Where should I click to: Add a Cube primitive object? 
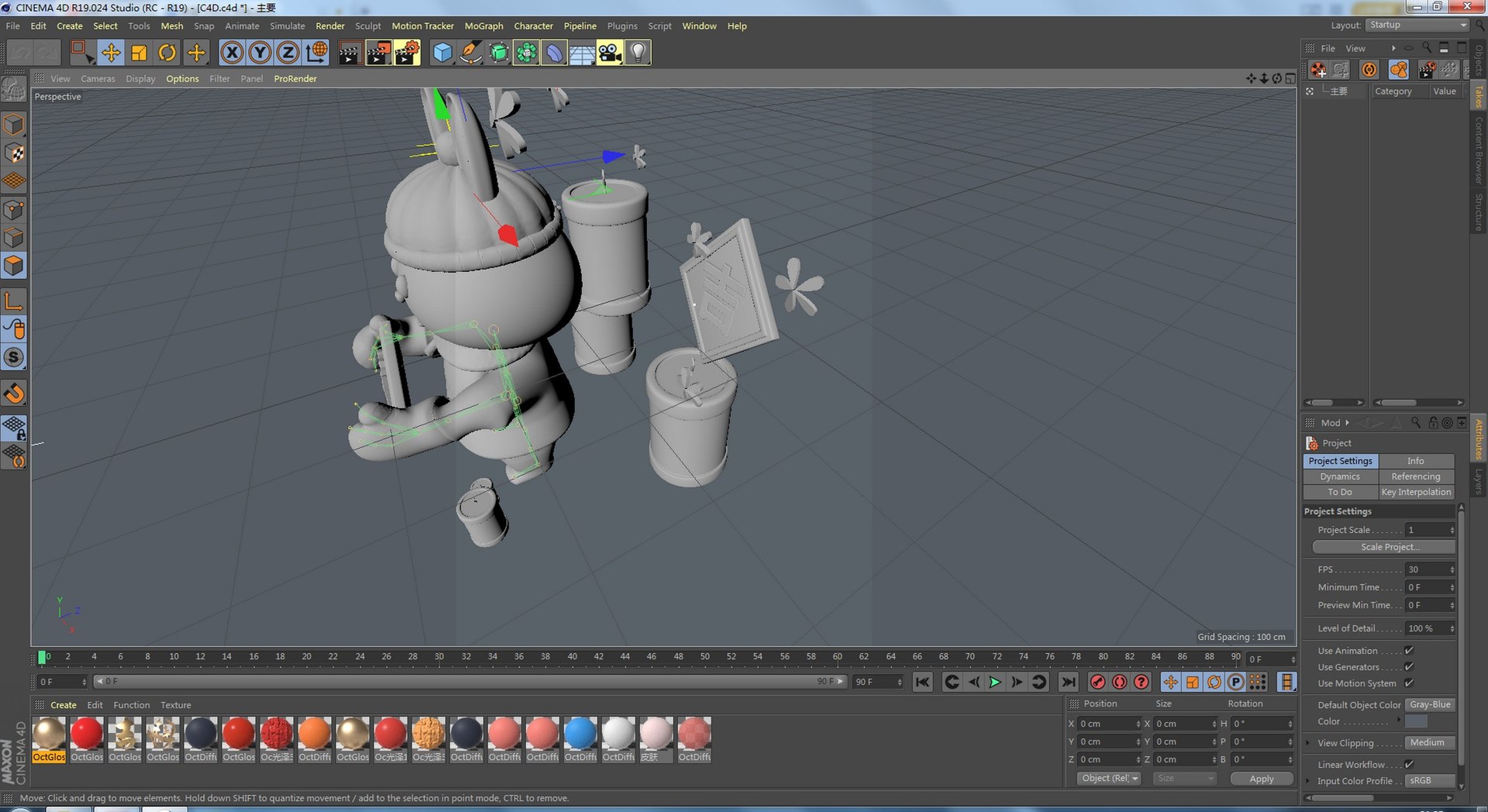click(x=443, y=53)
